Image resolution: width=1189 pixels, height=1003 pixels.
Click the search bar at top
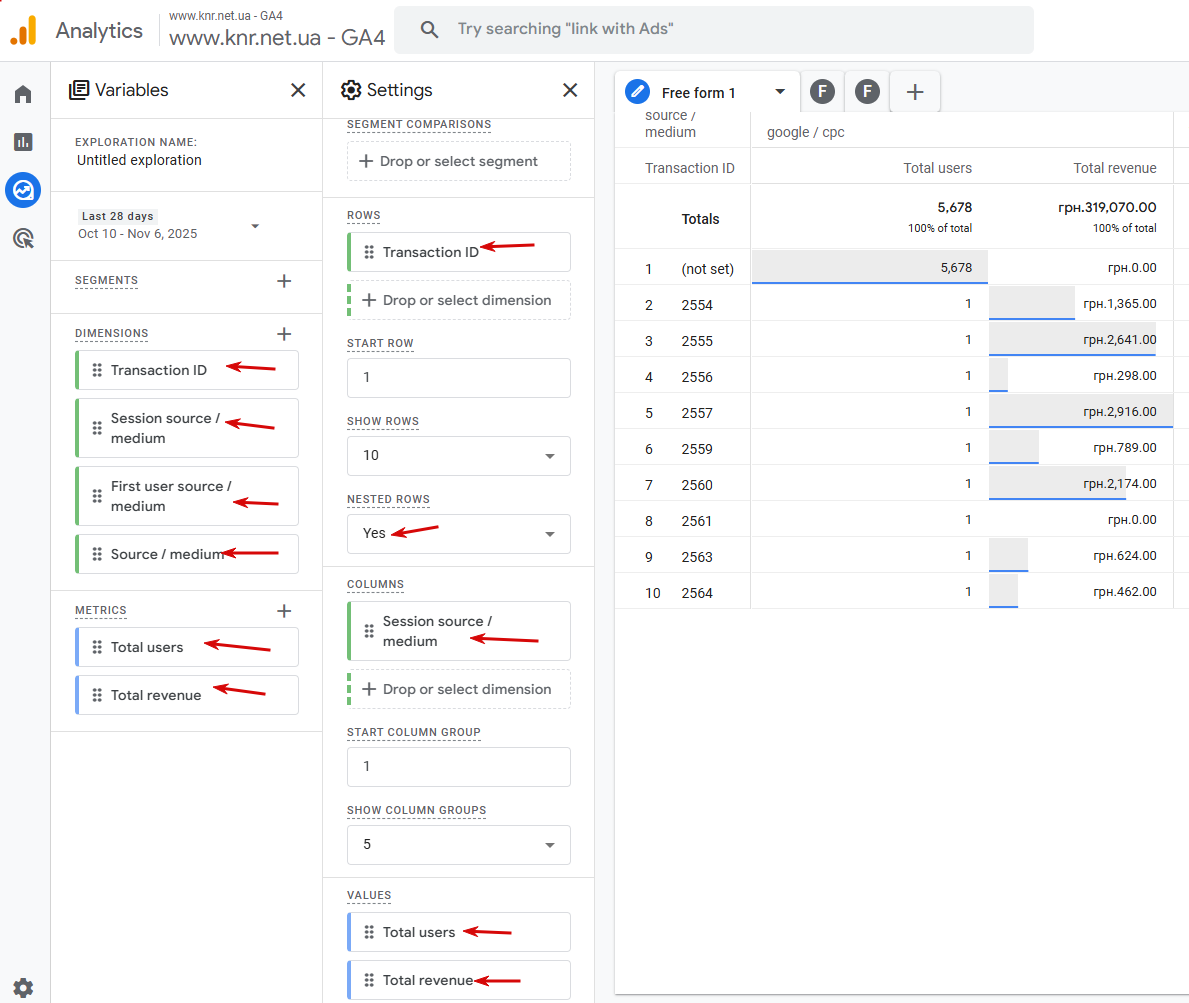tap(713, 30)
